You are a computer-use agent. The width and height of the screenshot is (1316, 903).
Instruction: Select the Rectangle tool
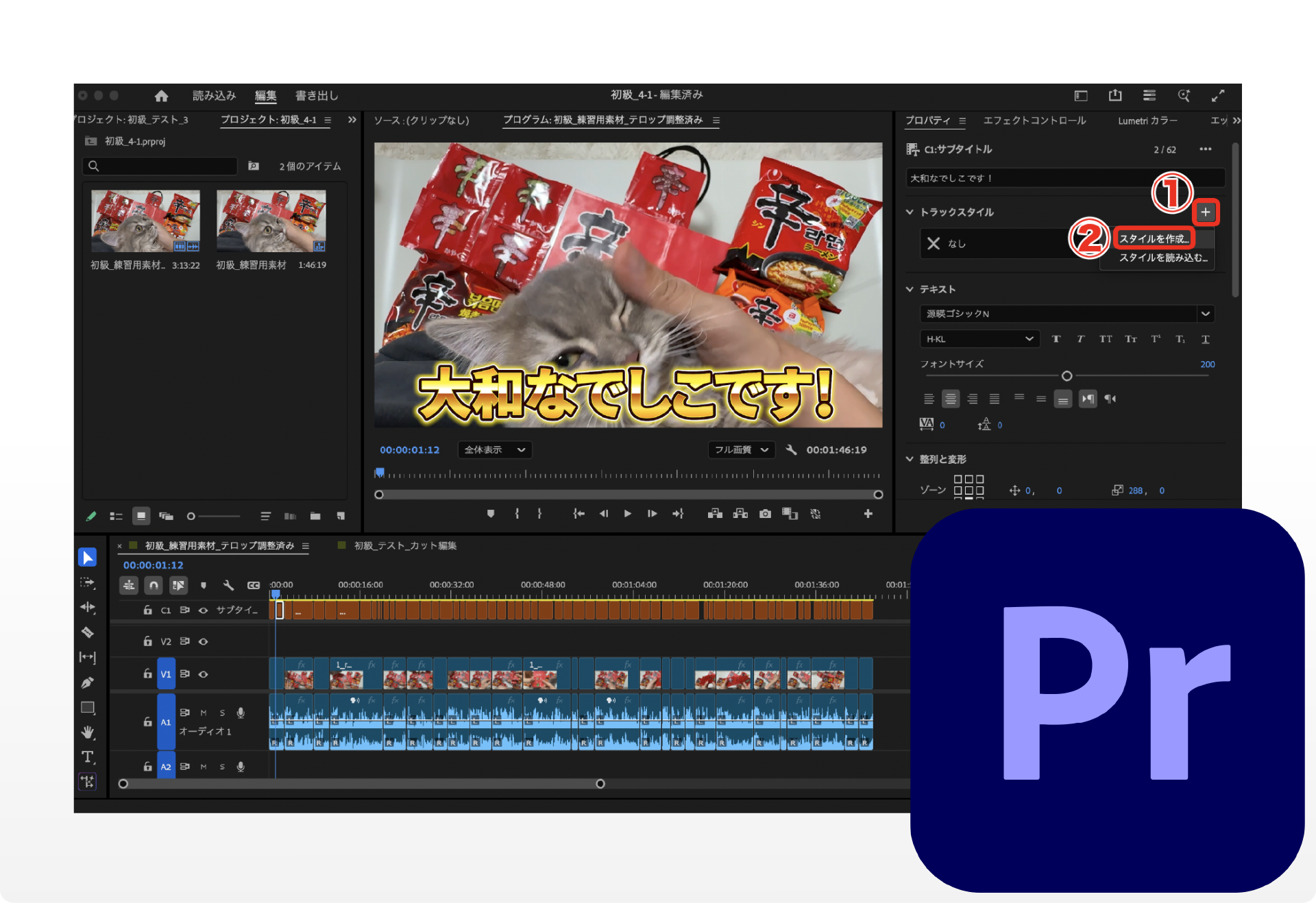pos(88,708)
